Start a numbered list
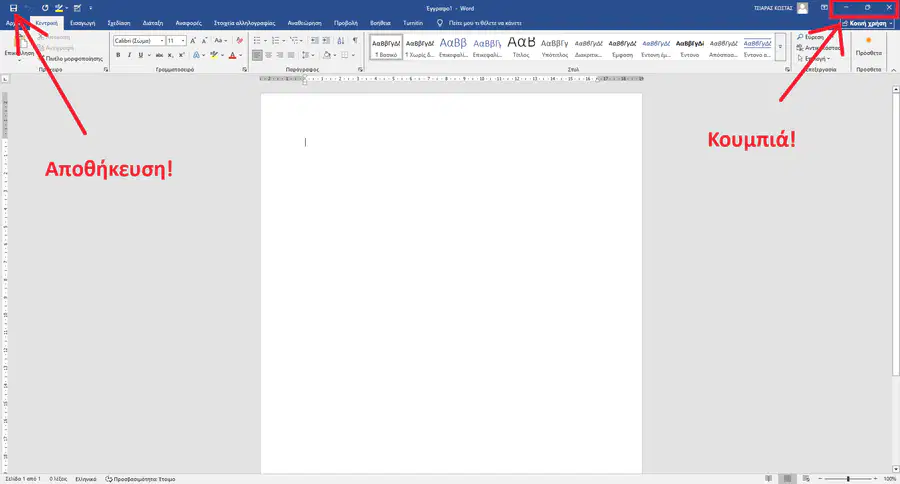This screenshot has height=484, width=900. pos(276,41)
